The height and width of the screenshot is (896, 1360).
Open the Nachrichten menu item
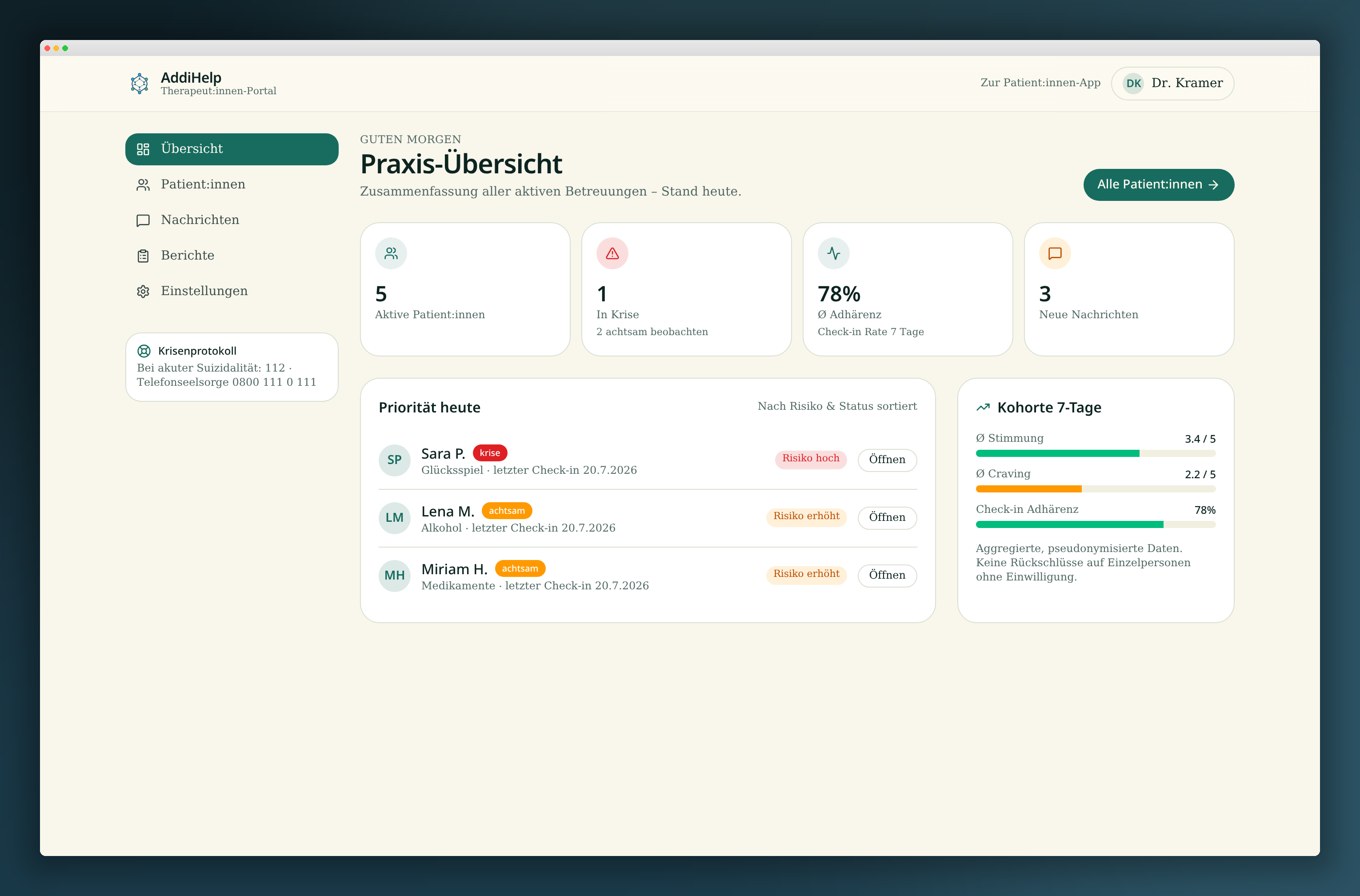(232, 220)
